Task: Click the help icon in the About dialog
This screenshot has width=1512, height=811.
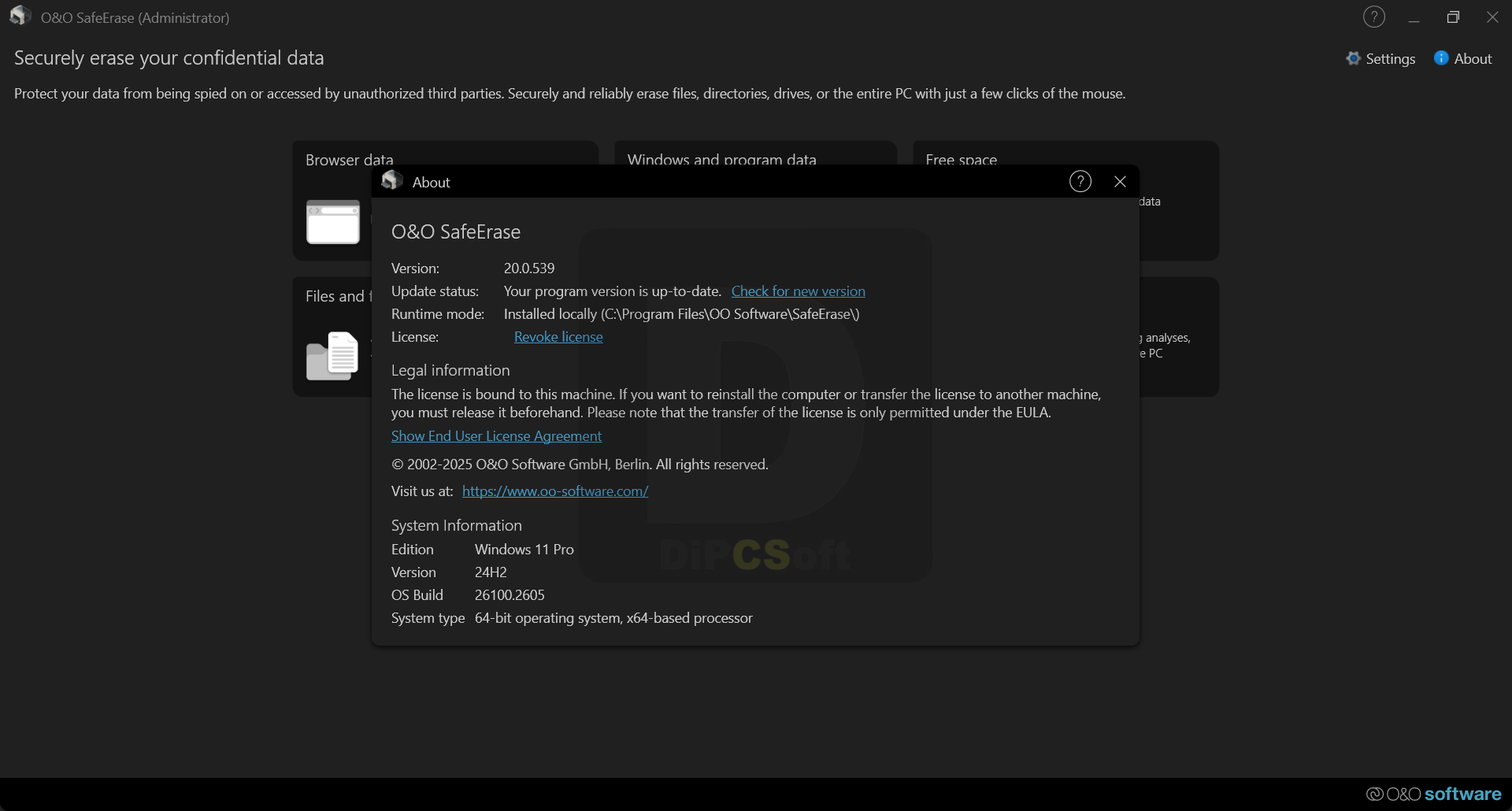Action: (x=1080, y=182)
